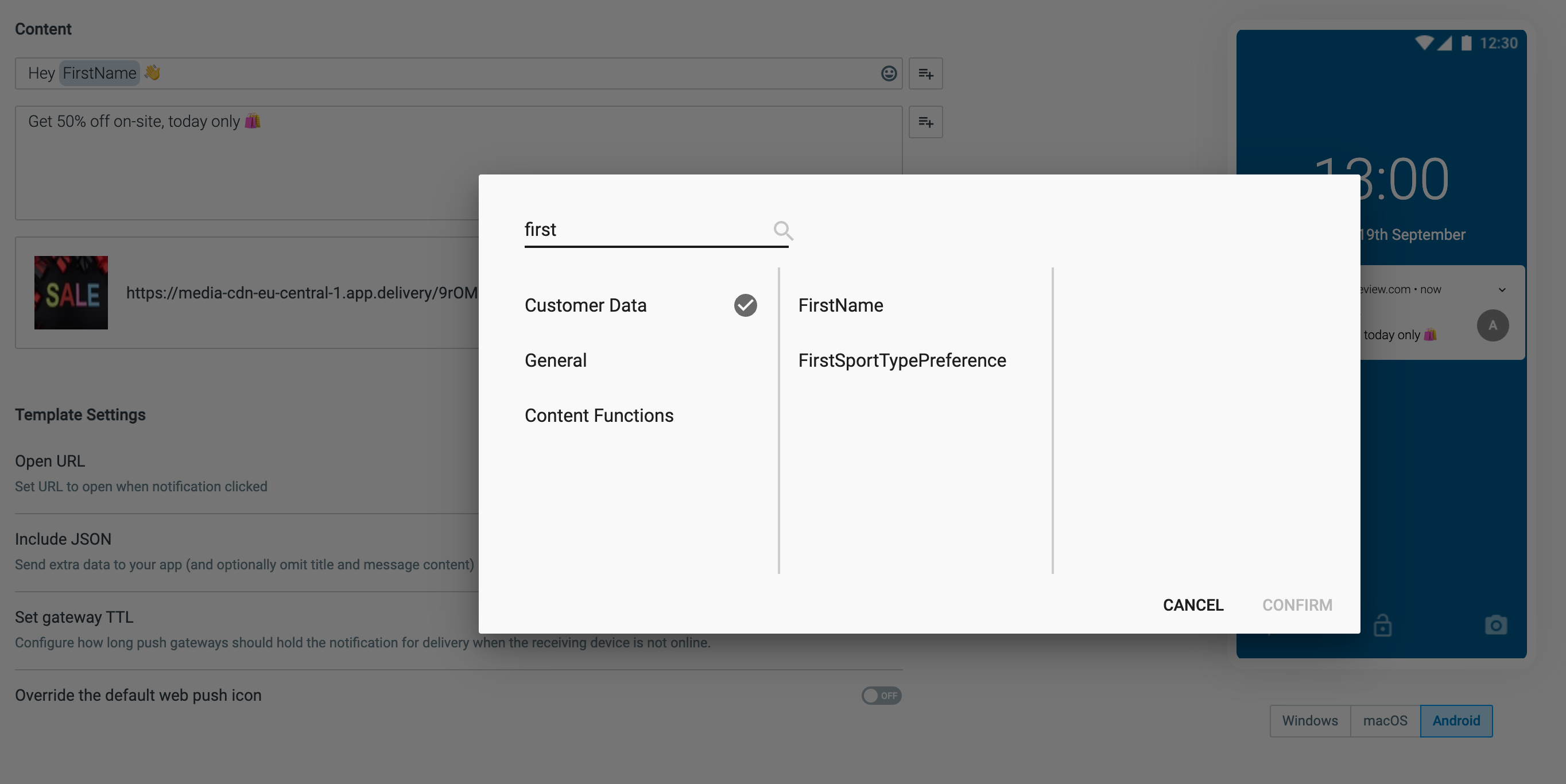
Task: Expand the notification preview chevron
Action: [x=1502, y=290]
